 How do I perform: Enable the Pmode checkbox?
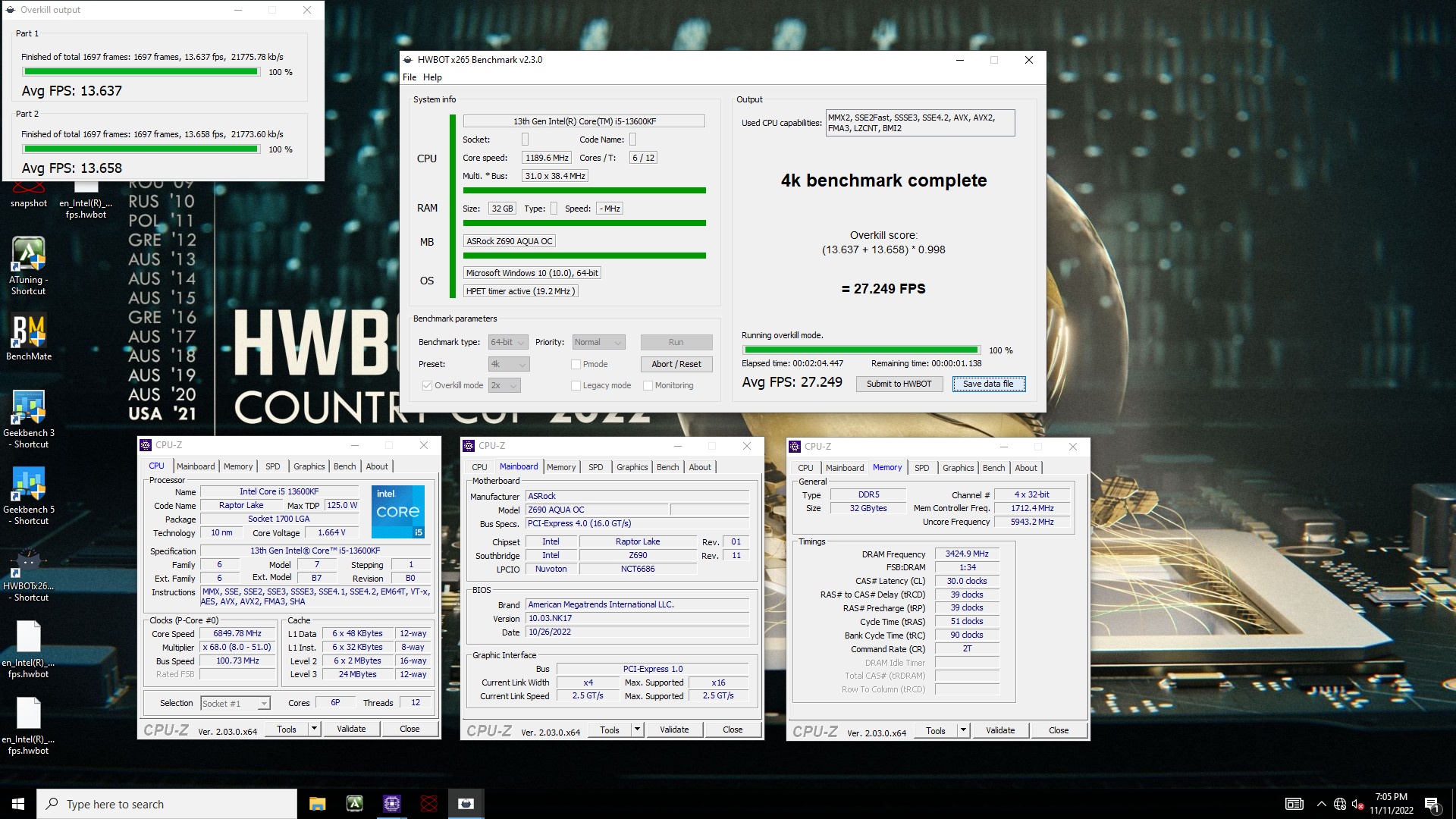pos(576,364)
